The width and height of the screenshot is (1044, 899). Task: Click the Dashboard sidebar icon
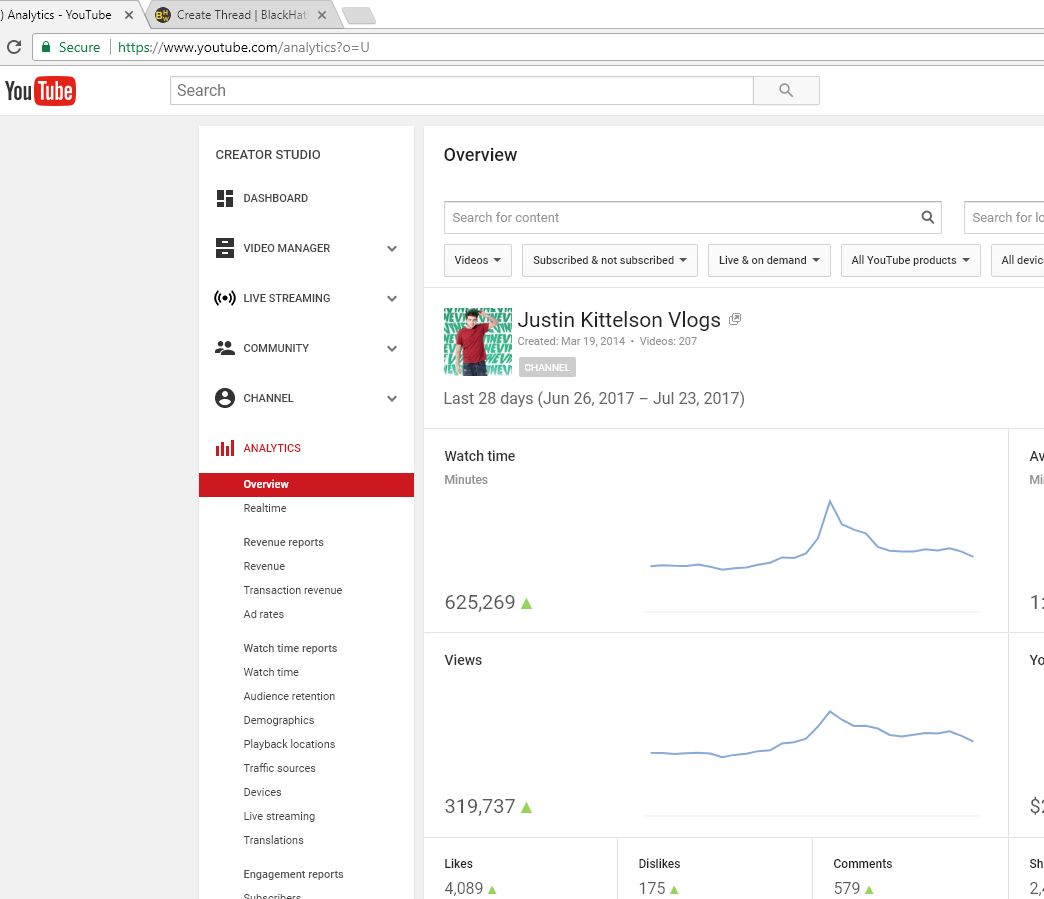tap(225, 198)
